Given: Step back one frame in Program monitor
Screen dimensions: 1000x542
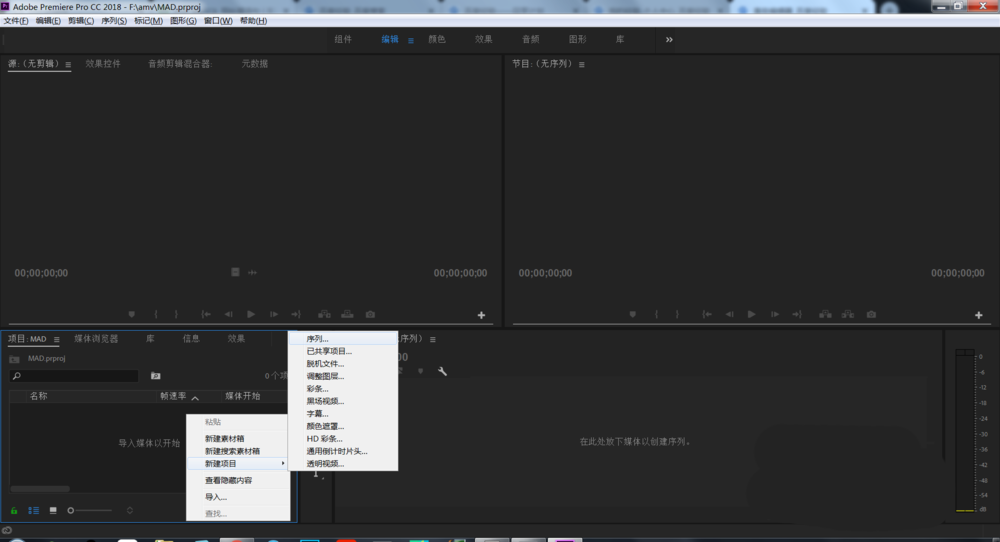Looking at the screenshot, I should click(x=729, y=314).
